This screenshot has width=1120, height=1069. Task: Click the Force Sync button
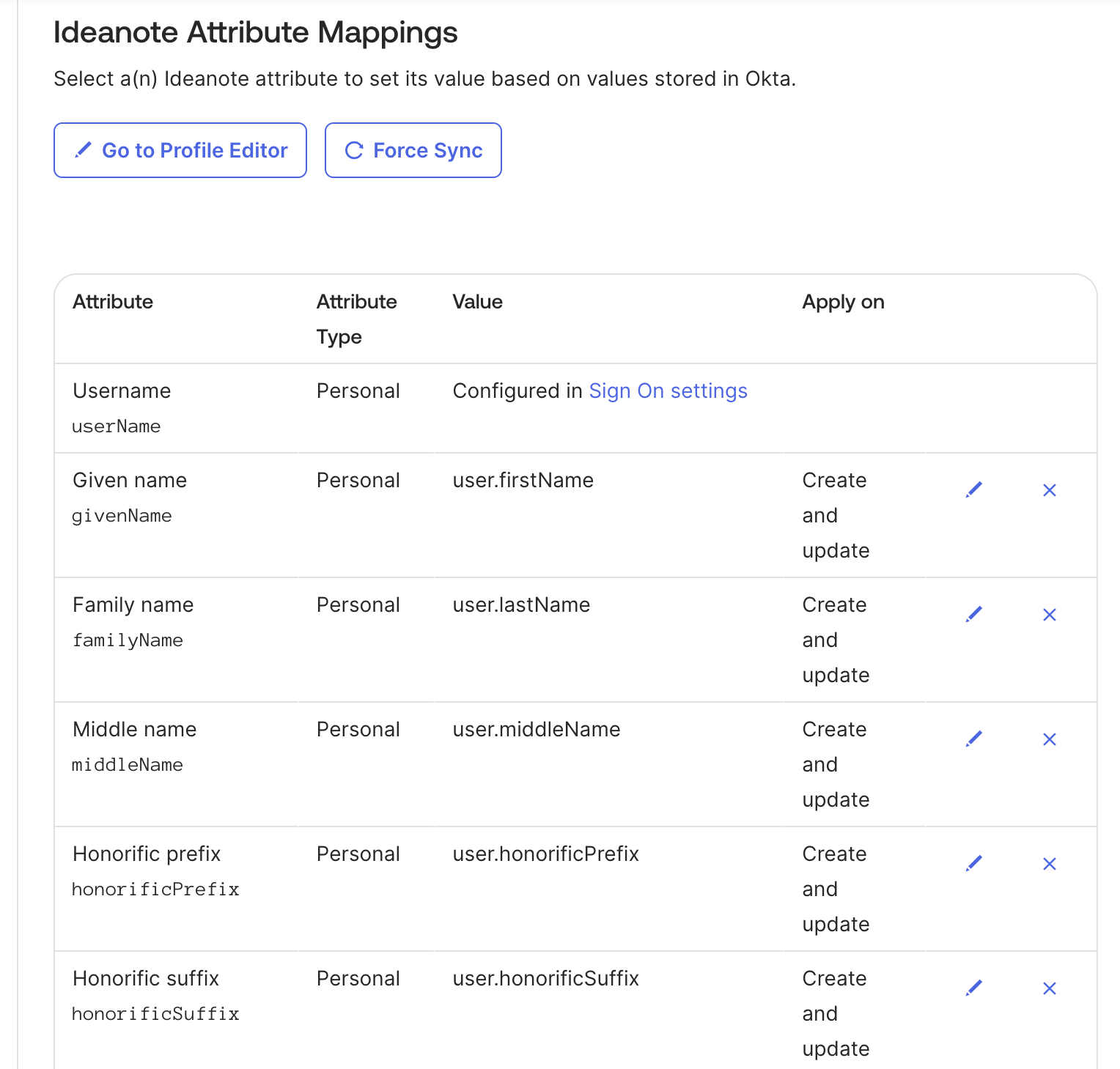click(413, 150)
